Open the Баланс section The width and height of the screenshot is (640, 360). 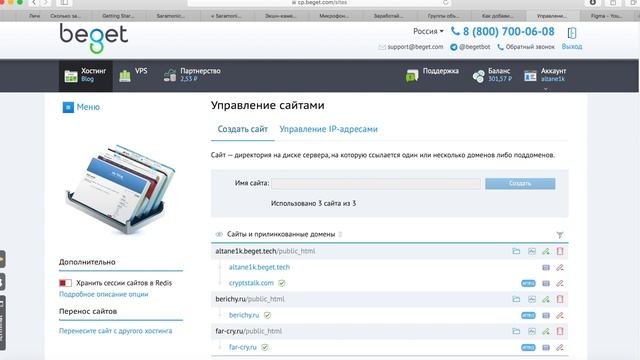[492, 76]
